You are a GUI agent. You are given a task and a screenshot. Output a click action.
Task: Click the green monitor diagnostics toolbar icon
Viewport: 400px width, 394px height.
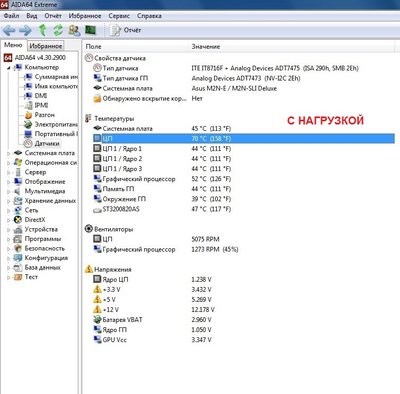(x=90, y=30)
